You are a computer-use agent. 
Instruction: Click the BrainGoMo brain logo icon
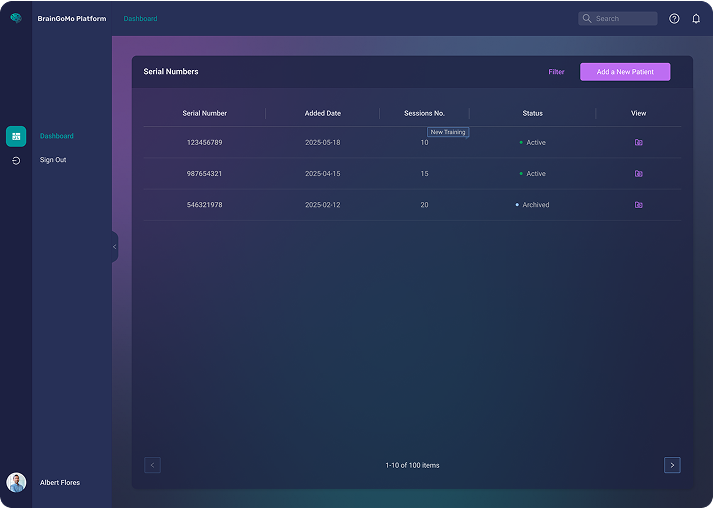click(x=16, y=18)
